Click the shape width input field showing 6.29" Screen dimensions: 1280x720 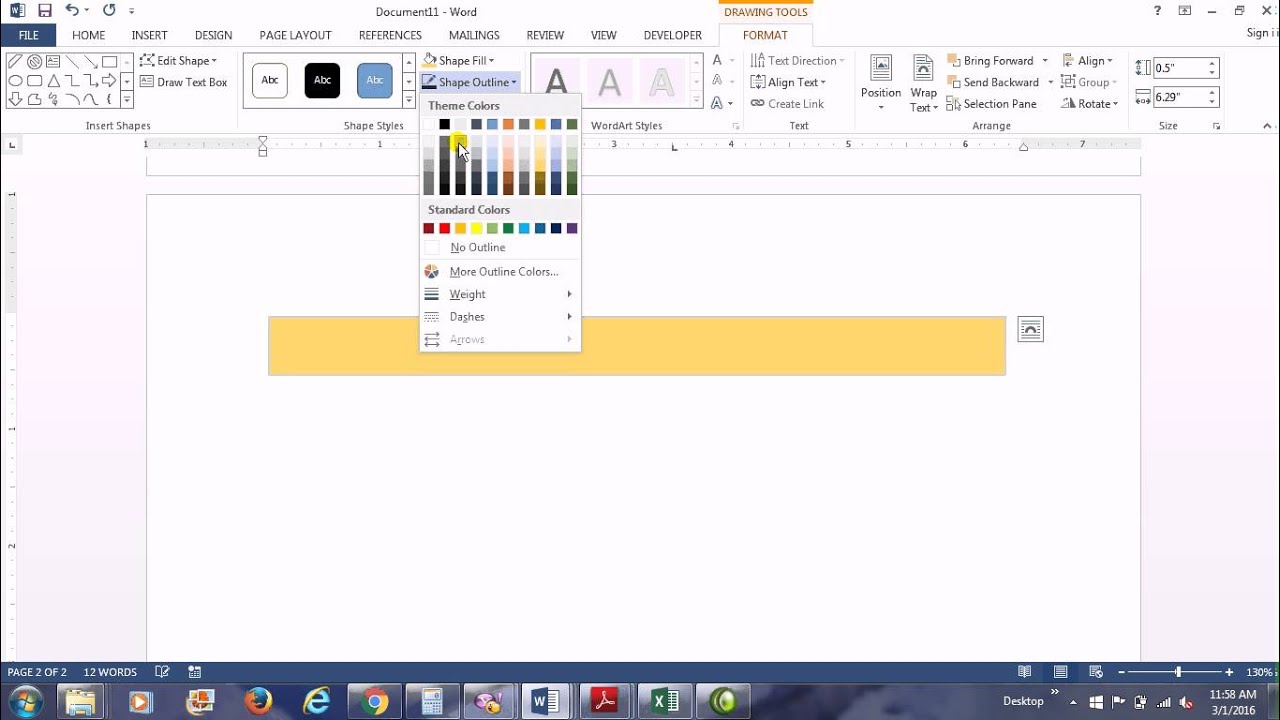coord(1180,97)
